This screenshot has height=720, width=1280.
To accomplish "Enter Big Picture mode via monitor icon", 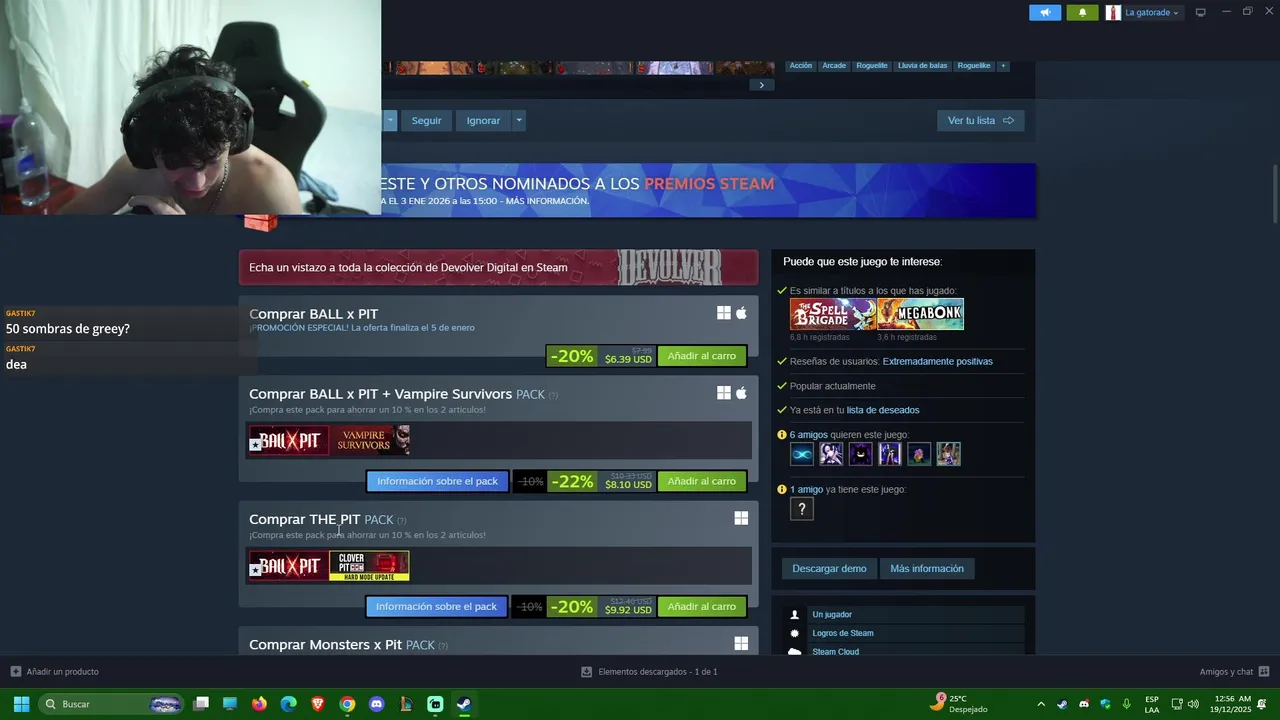I will (x=1201, y=12).
